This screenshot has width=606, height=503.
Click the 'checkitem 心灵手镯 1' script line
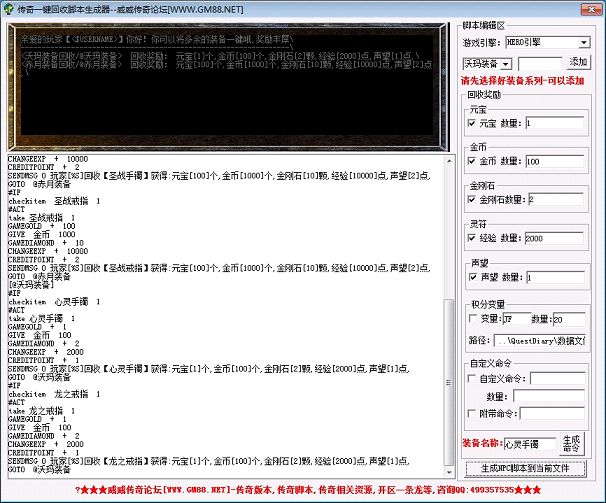click(x=54, y=302)
